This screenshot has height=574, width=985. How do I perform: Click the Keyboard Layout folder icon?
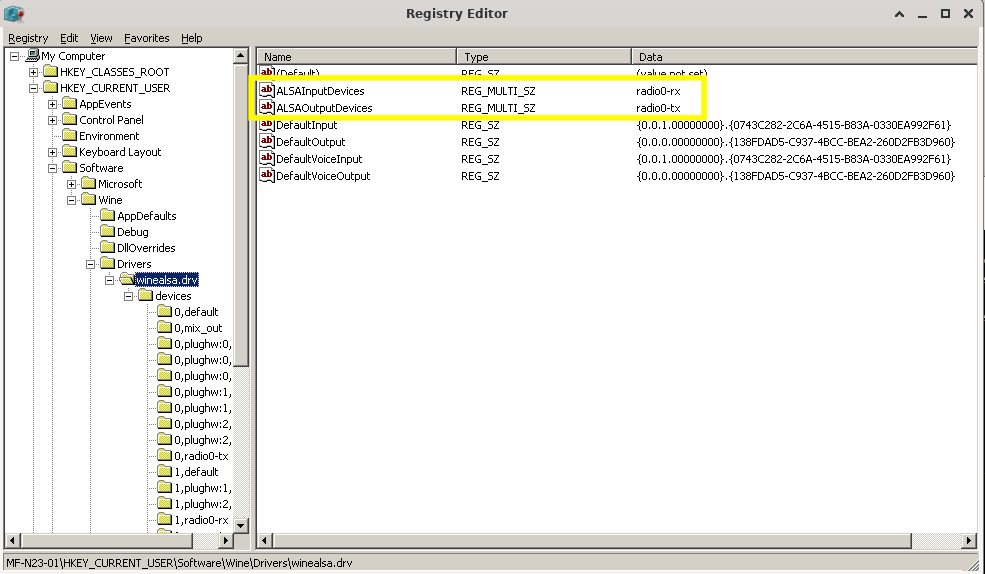tap(70, 151)
